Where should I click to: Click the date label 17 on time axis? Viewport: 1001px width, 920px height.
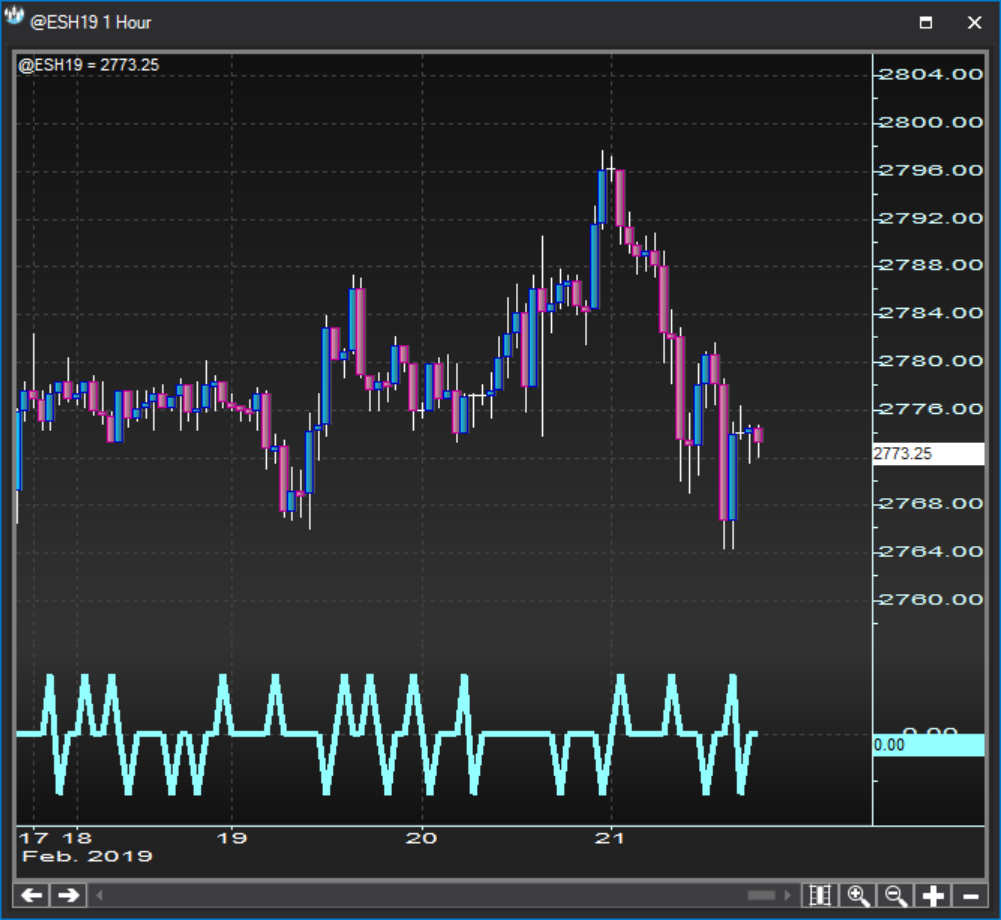pyautogui.click(x=33, y=838)
